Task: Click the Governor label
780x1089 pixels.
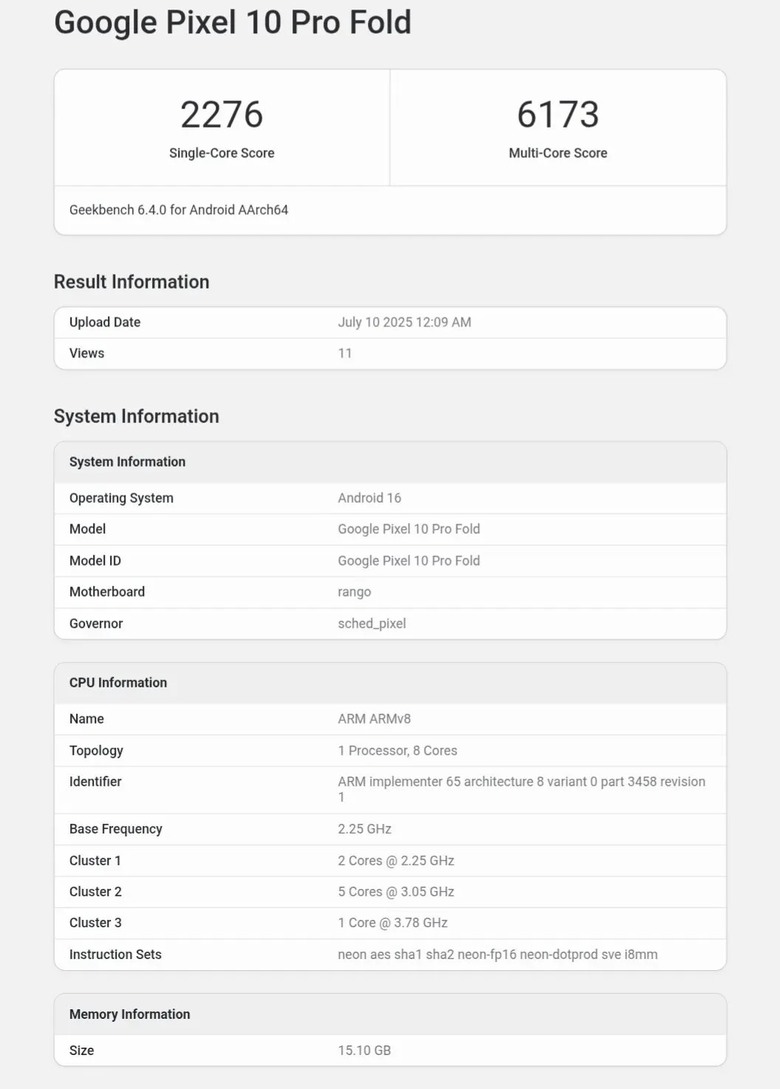Action: [x=96, y=624]
